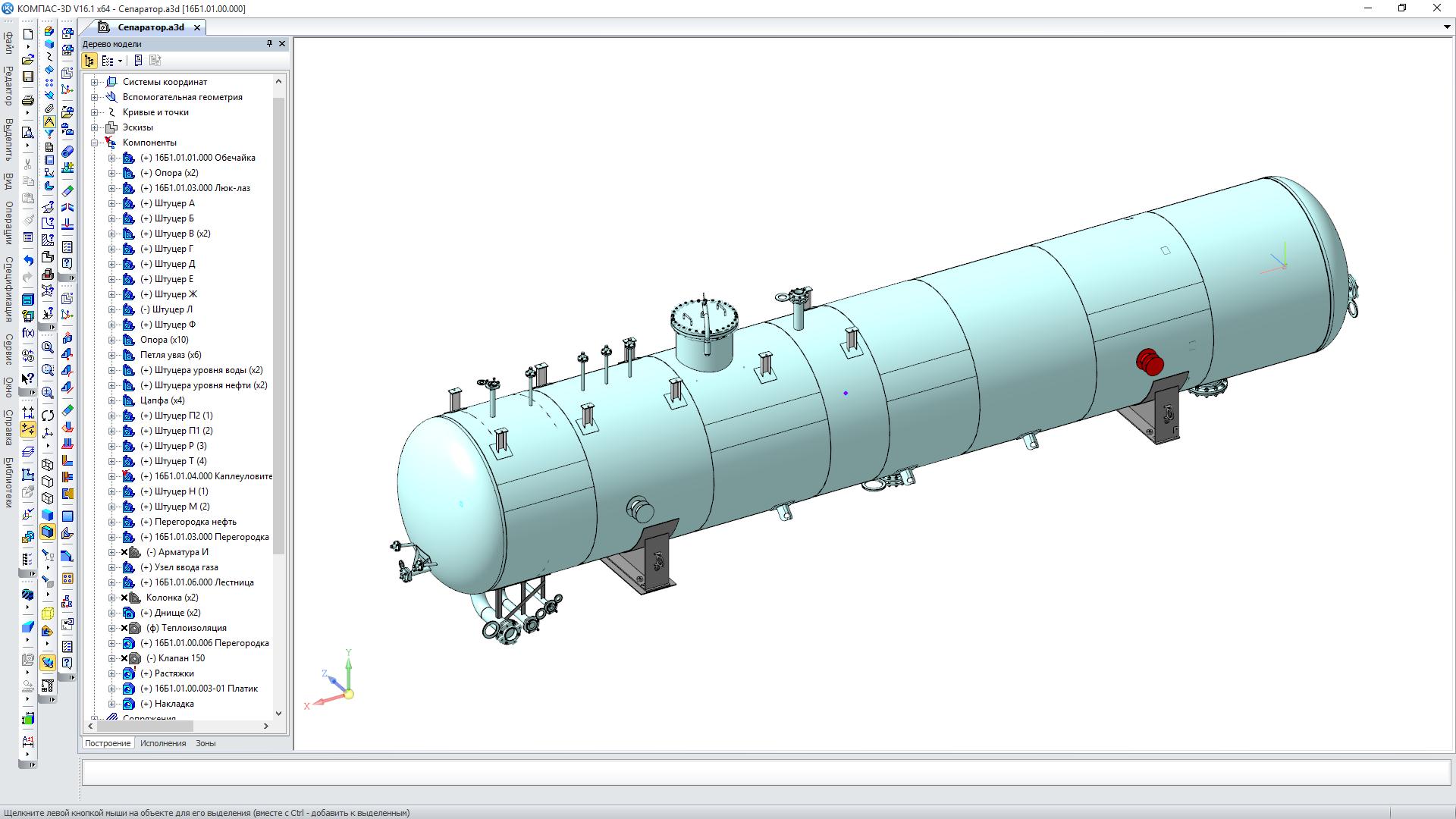Toggle the tree structure display mode button
This screenshot has height=819, width=1456.
coord(89,61)
